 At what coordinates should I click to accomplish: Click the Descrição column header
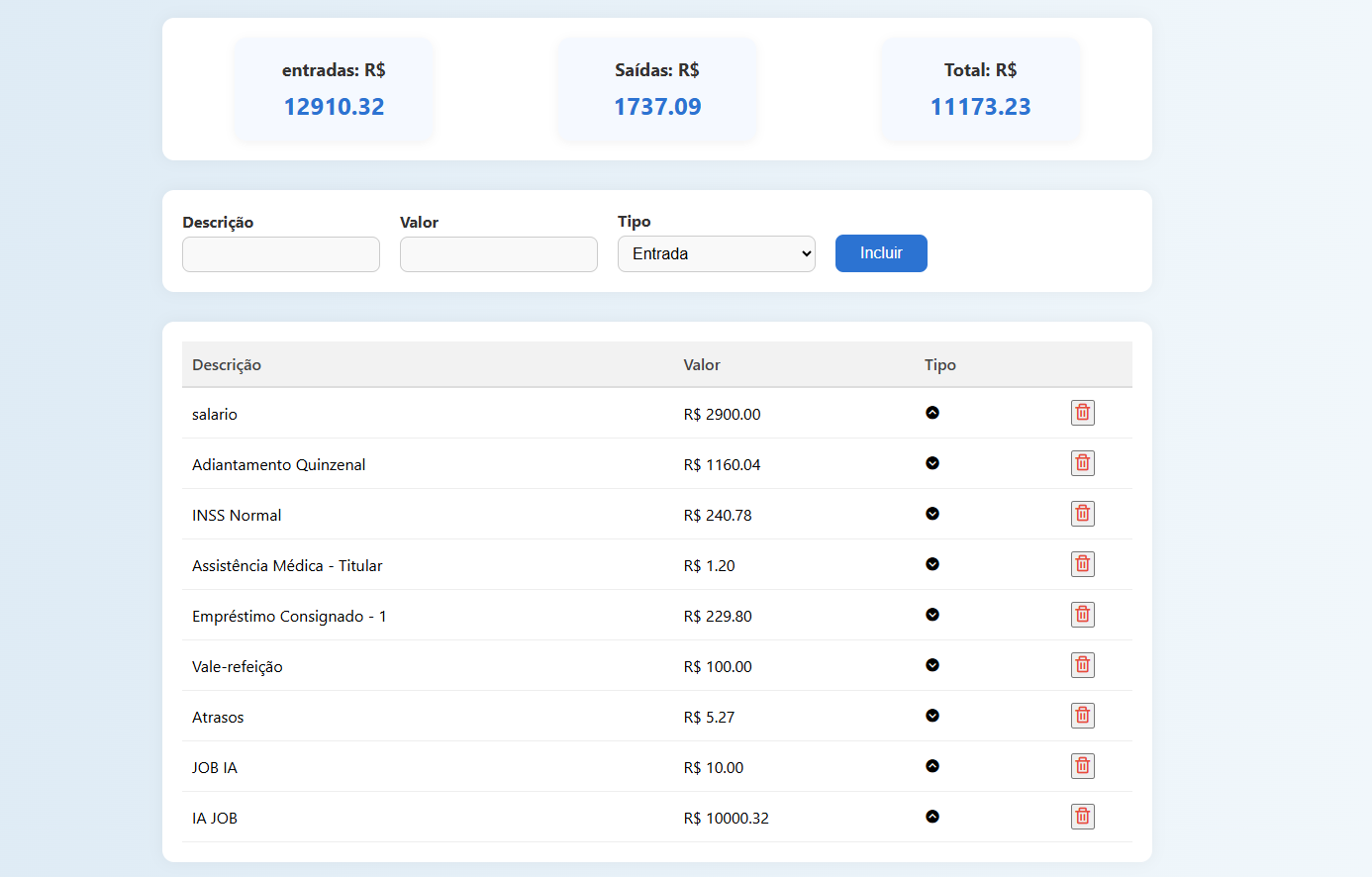pyautogui.click(x=227, y=364)
